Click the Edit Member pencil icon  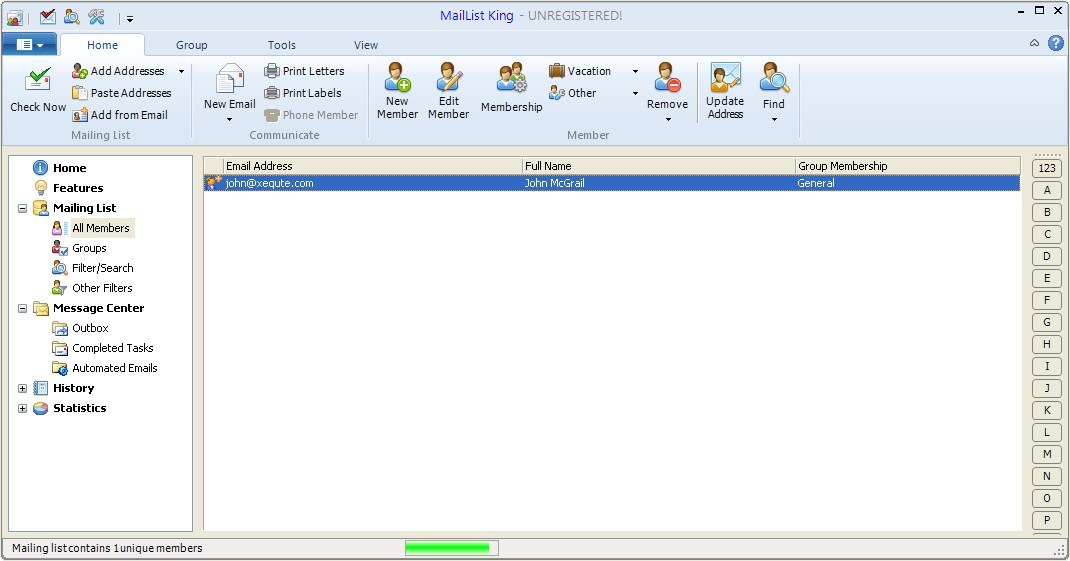point(448,76)
